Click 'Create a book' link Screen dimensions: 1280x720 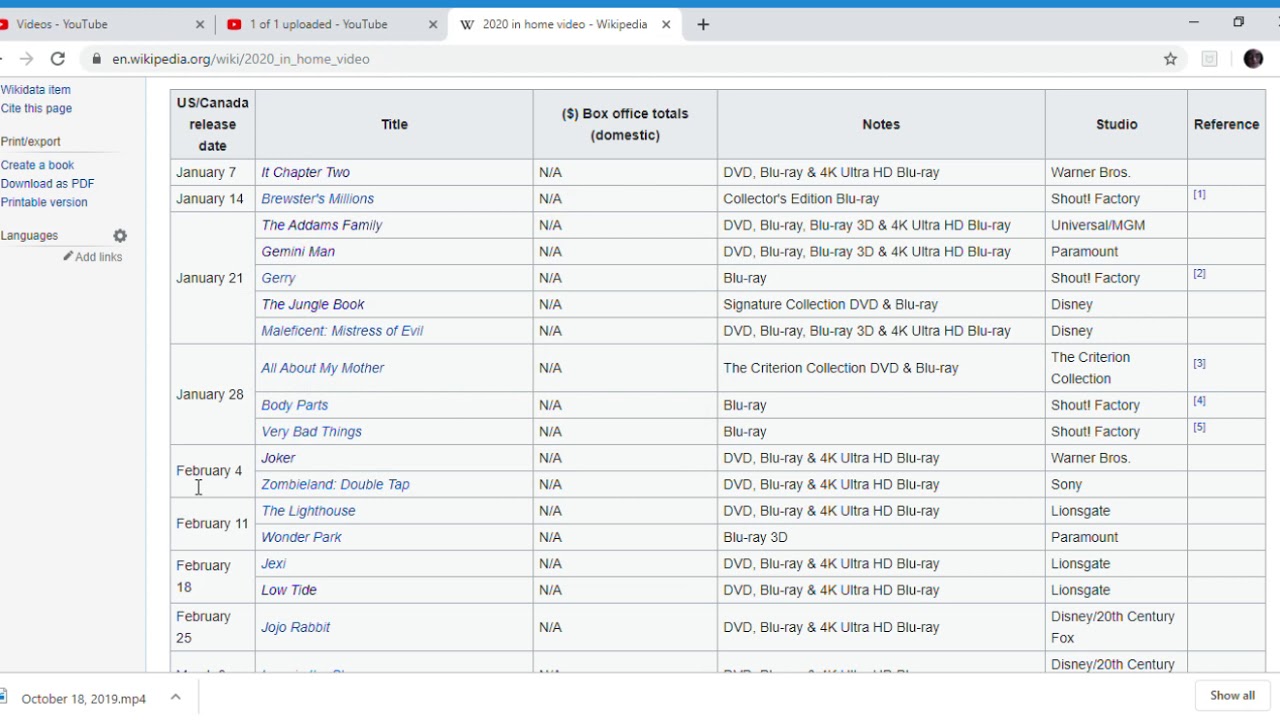click(37, 165)
